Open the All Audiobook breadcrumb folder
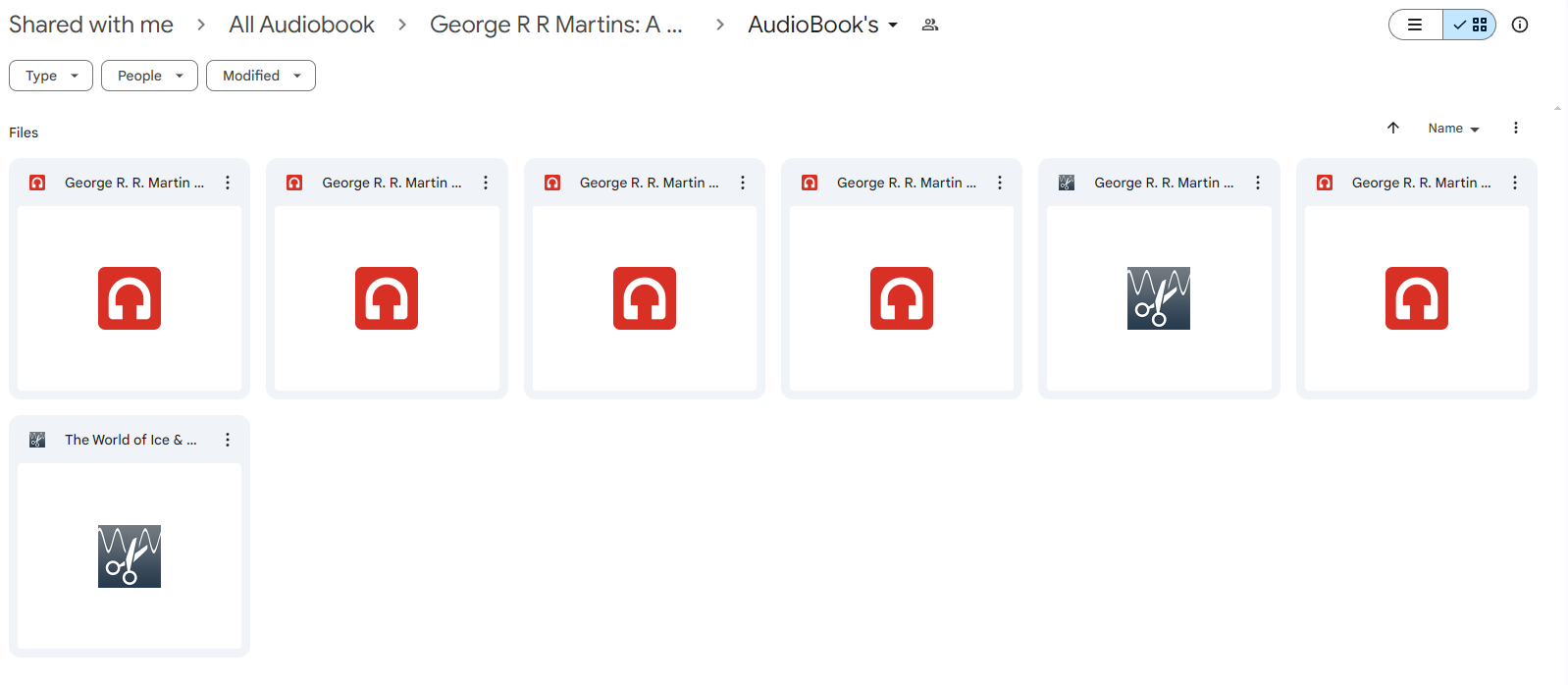The image size is (1568, 685). pyautogui.click(x=301, y=25)
